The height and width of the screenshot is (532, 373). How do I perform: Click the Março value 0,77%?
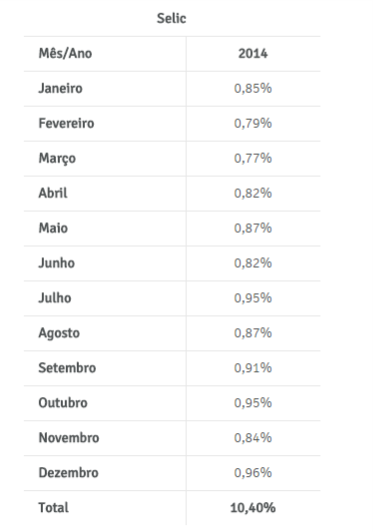[253, 158]
